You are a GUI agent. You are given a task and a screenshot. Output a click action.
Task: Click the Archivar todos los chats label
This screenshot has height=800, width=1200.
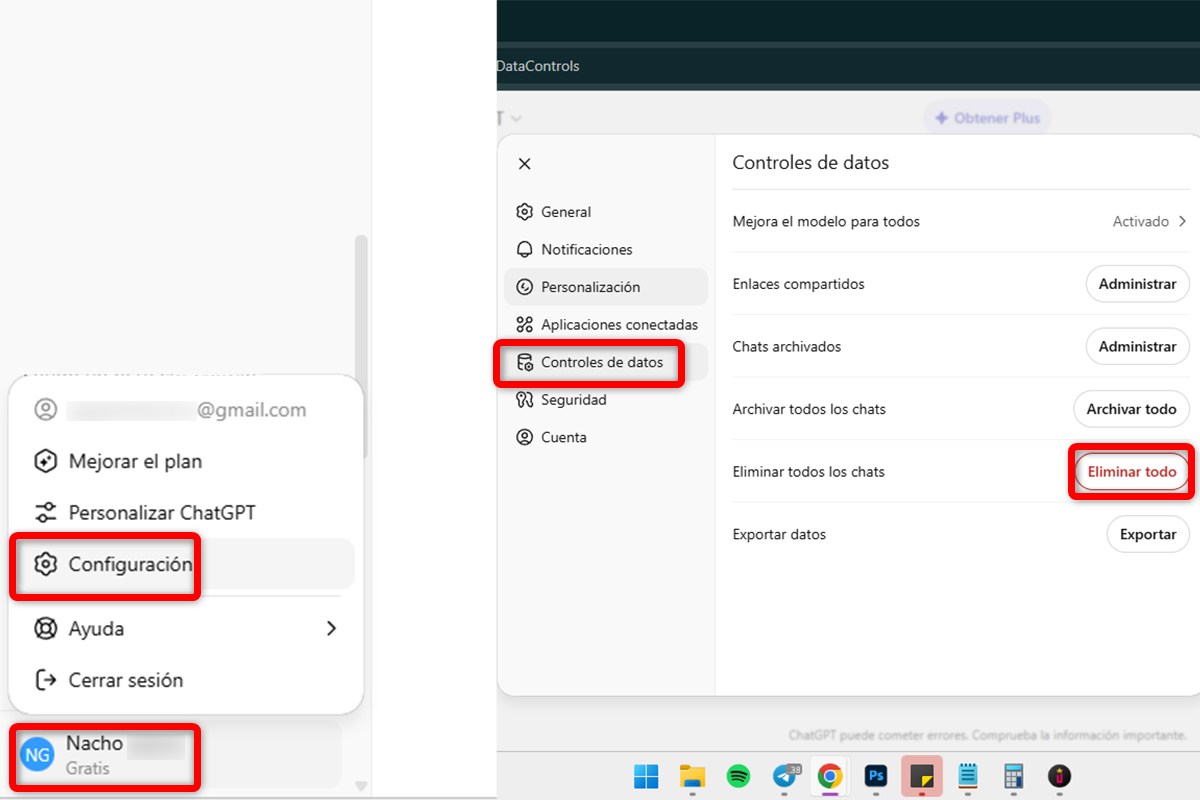click(809, 409)
